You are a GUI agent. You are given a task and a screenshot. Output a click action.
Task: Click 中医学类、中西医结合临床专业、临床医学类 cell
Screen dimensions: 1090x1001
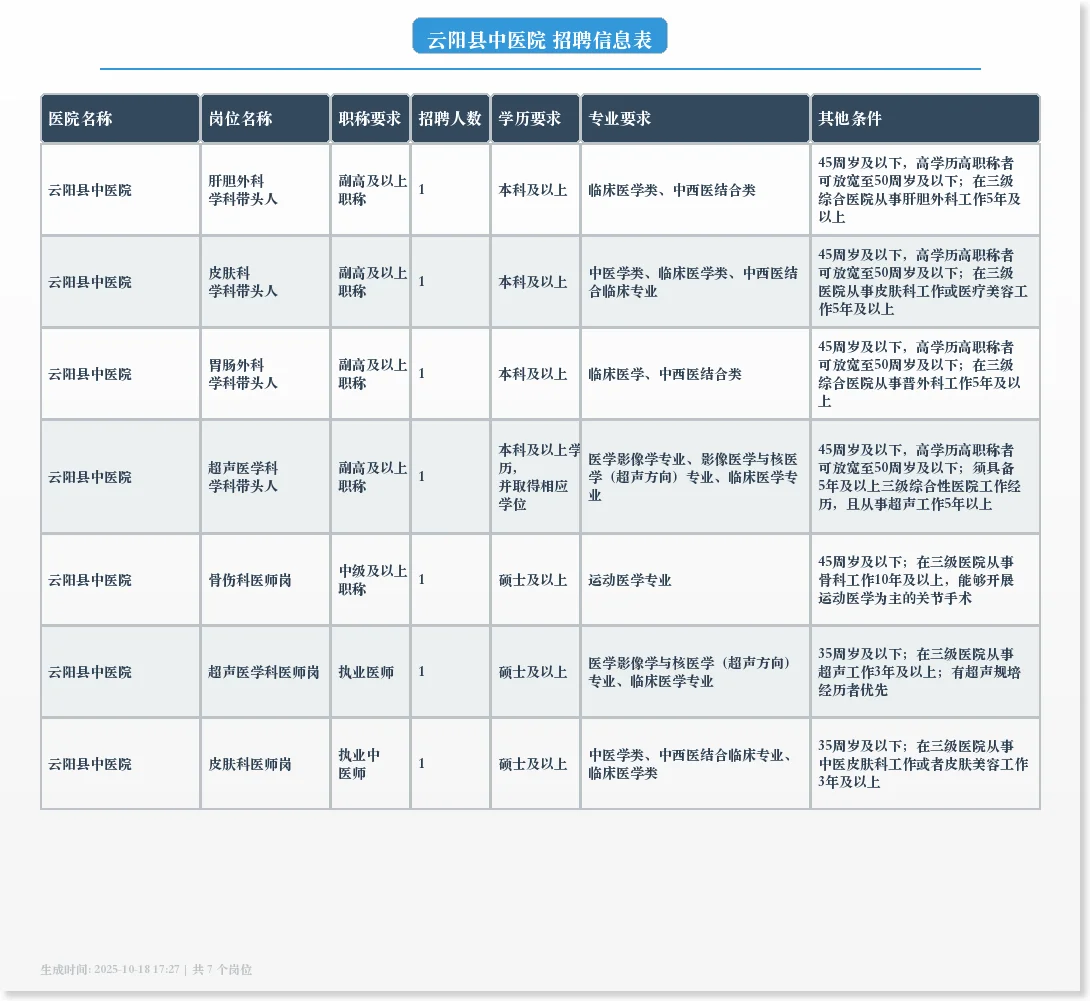[x=695, y=763]
